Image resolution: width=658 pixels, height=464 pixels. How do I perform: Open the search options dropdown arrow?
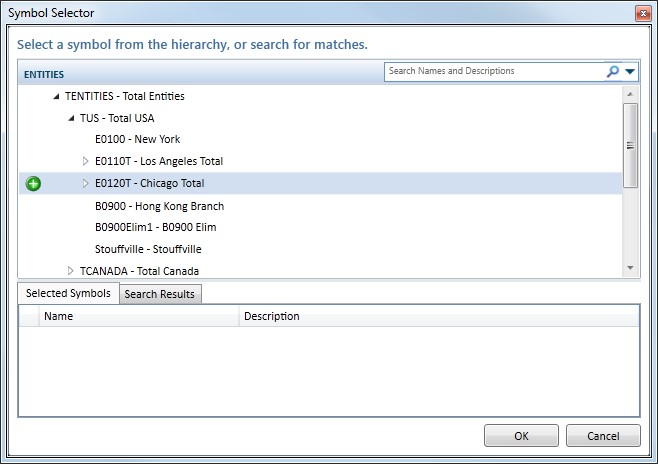coord(630,72)
